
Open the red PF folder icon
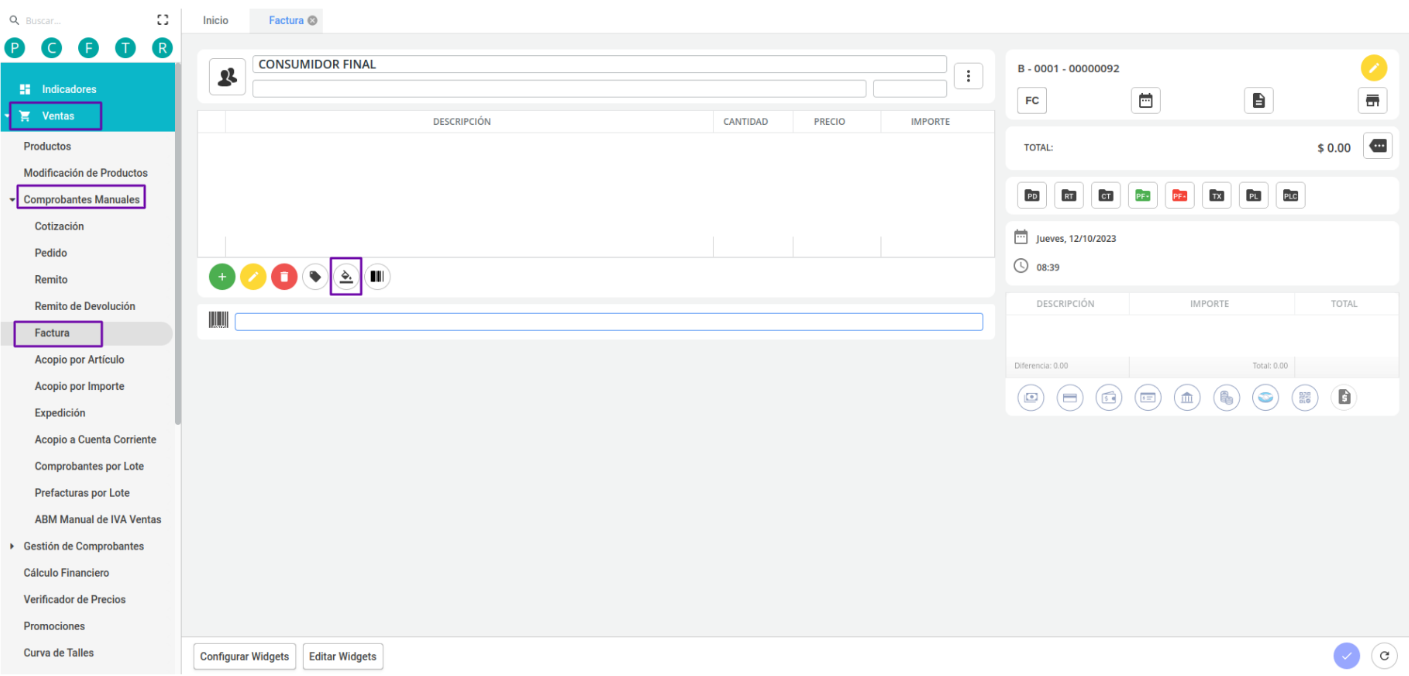coord(1180,196)
